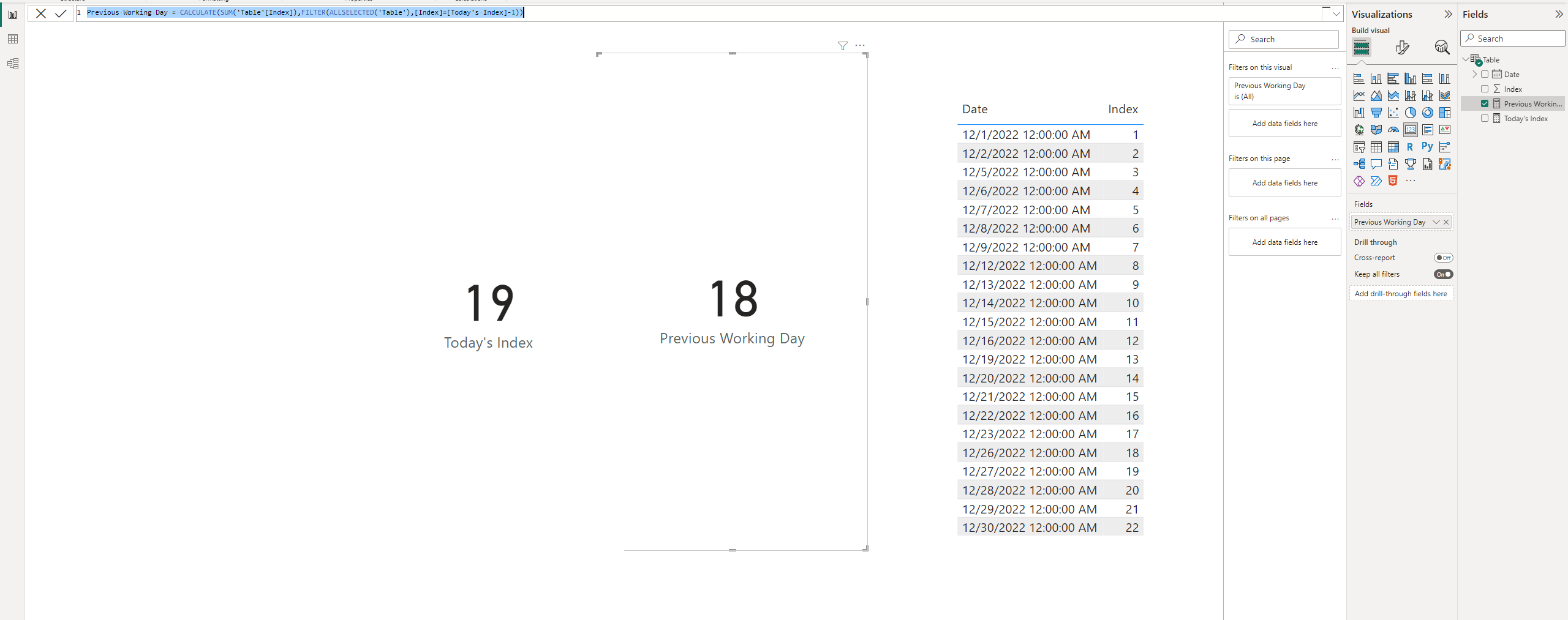Open Filters on all pages options
Screen dimensions: 1568x620
[x=1335, y=218]
